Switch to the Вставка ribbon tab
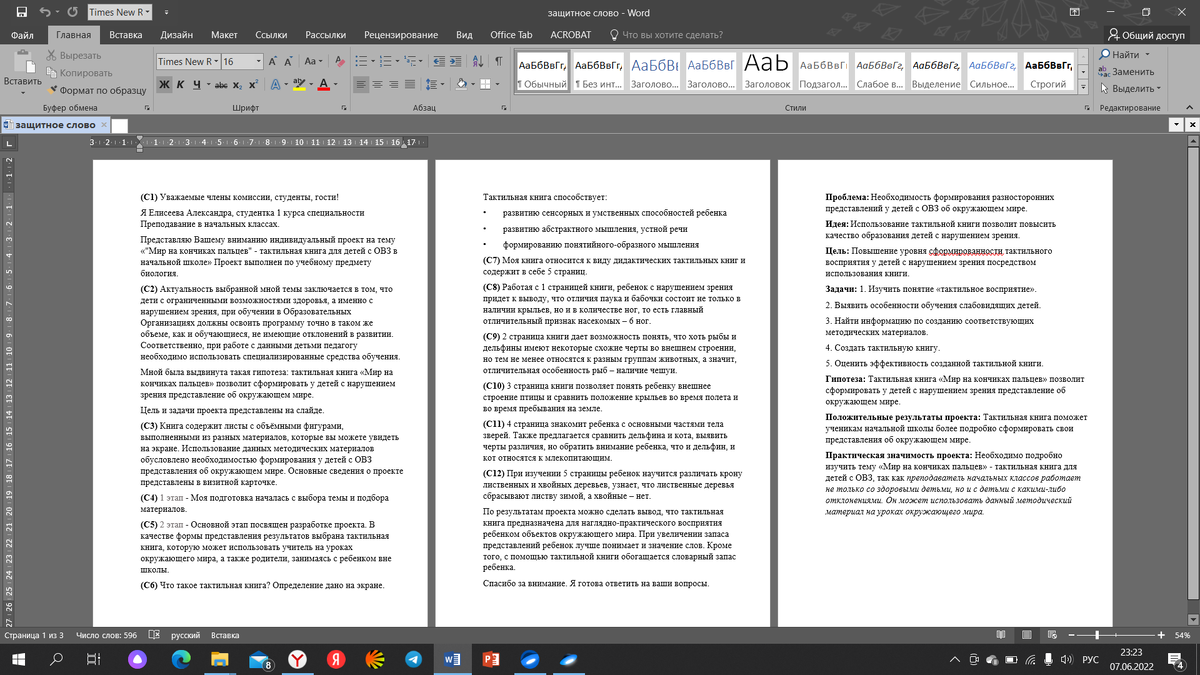Image resolution: width=1200 pixels, height=675 pixels. pos(125,34)
